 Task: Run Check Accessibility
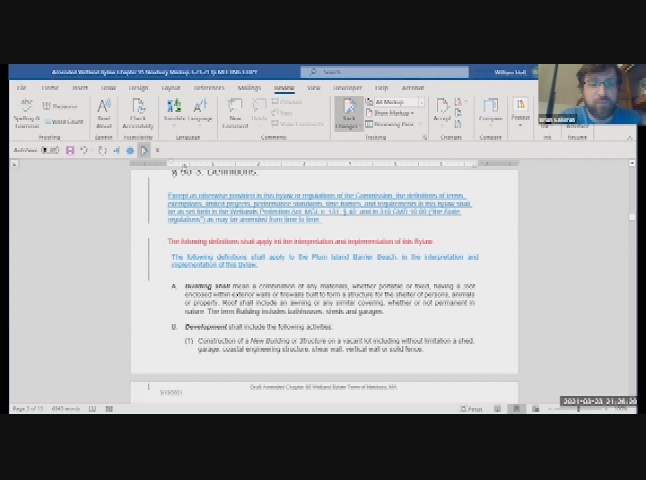pos(138,112)
